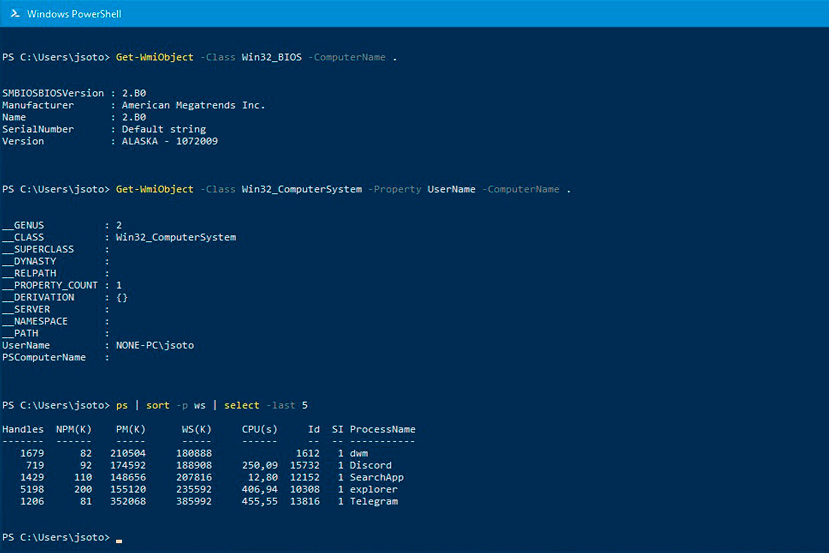Click the PowerShell icon in title bar

pyautogui.click(x=13, y=14)
